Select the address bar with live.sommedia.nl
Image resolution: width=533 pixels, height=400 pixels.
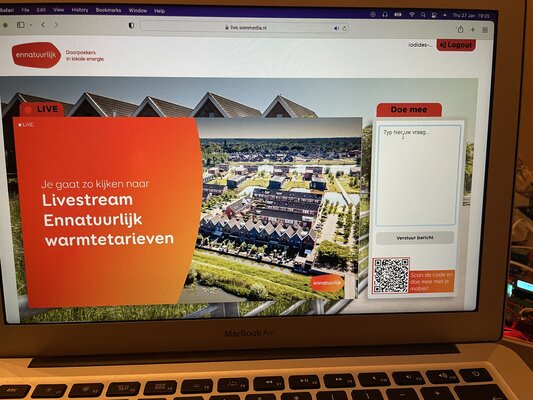click(245, 28)
